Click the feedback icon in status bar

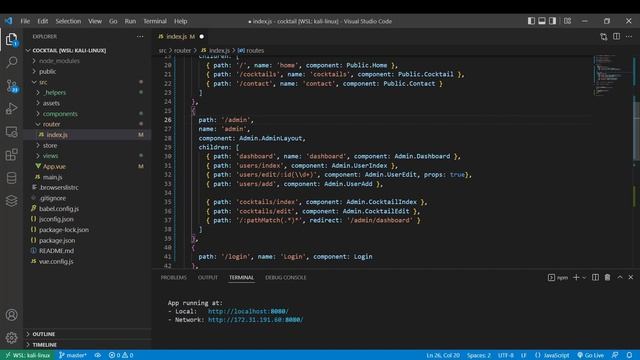(x=615, y=355)
